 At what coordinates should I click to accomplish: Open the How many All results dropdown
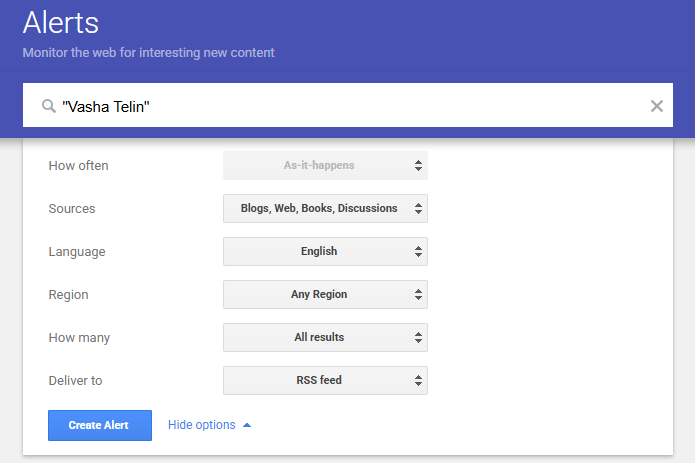(325, 338)
